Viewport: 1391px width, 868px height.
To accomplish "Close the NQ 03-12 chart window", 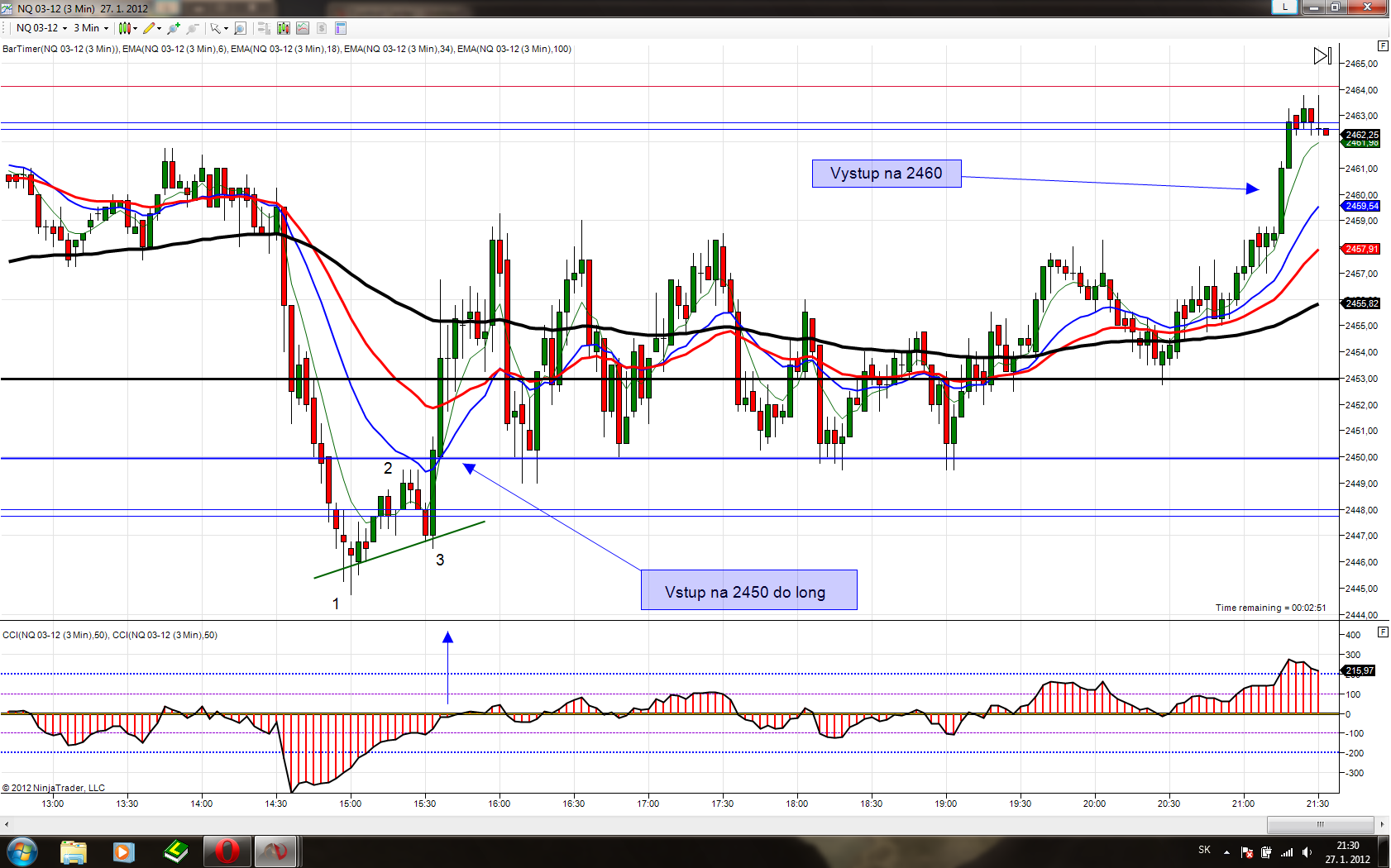I will [x=1367, y=7].
